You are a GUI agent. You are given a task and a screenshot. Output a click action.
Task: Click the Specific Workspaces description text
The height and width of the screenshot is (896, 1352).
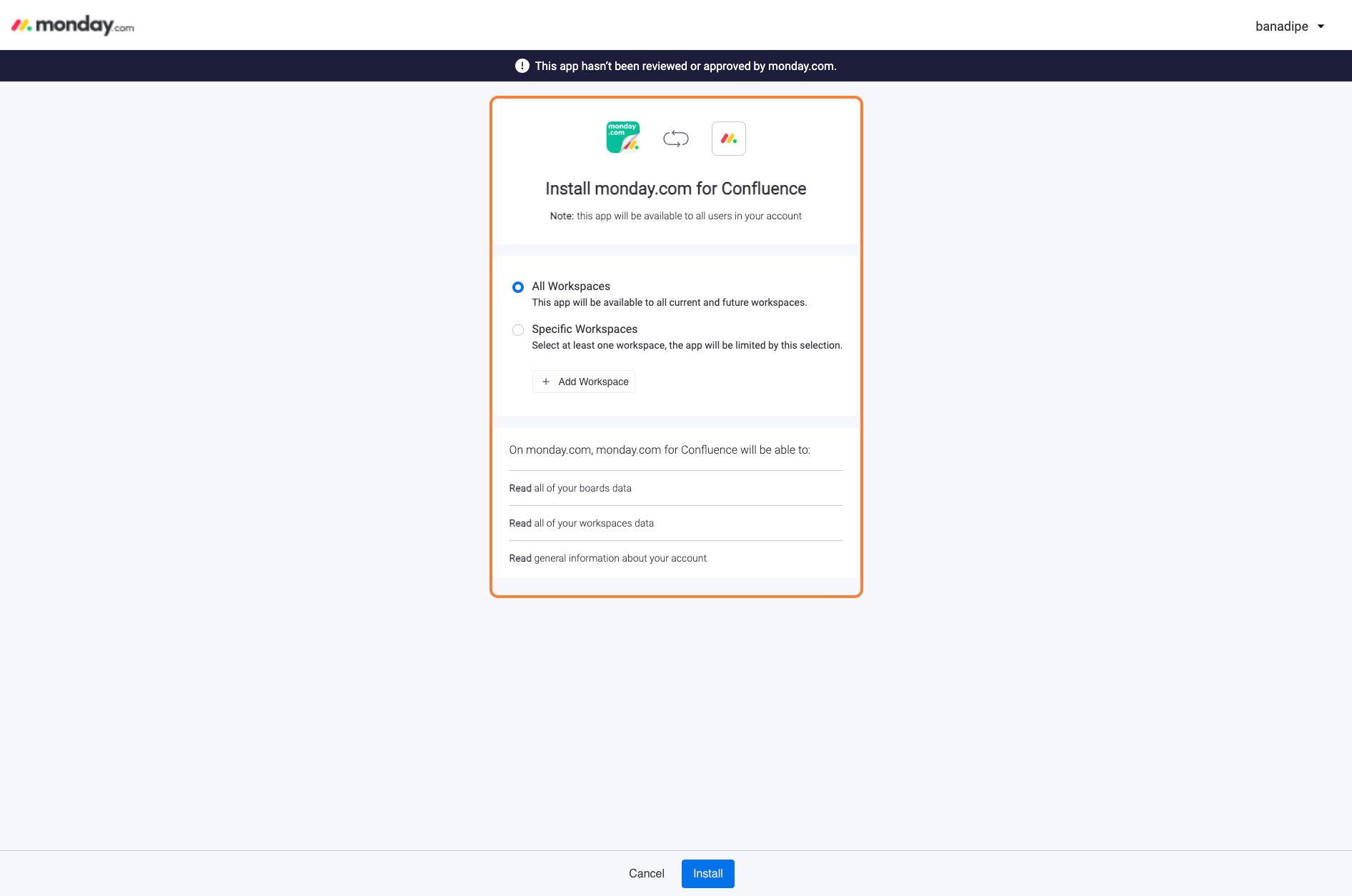tap(687, 345)
